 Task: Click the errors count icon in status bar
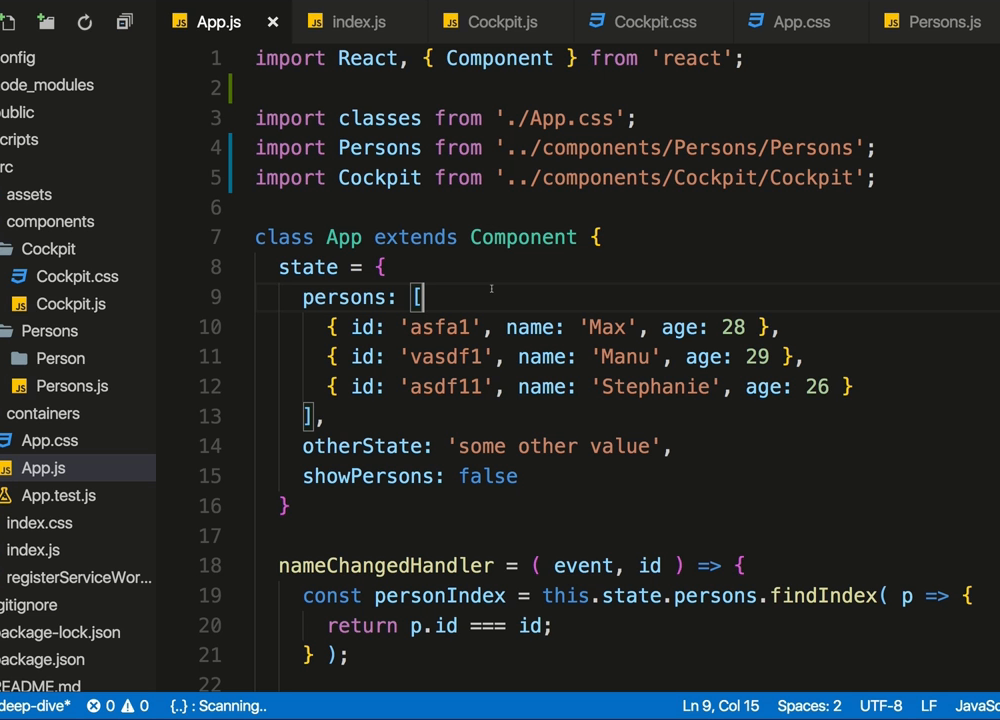(94, 706)
